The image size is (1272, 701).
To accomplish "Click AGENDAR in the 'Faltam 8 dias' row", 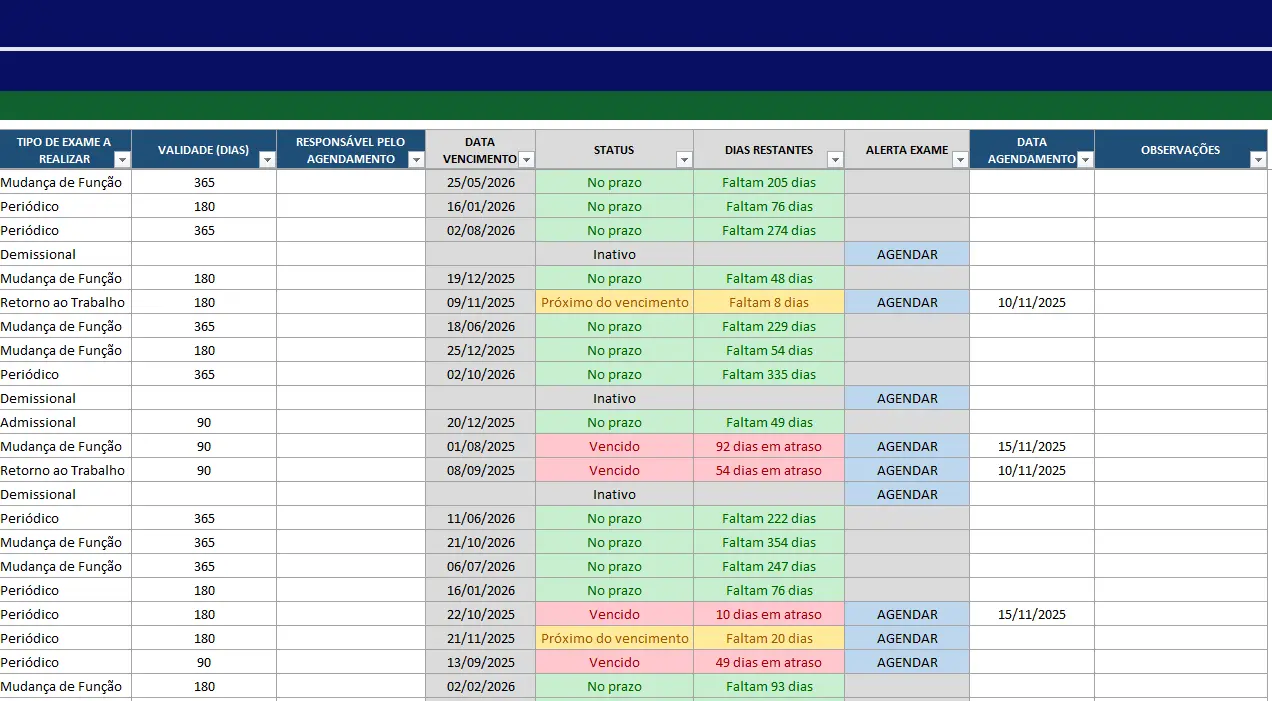I will (x=907, y=302).
